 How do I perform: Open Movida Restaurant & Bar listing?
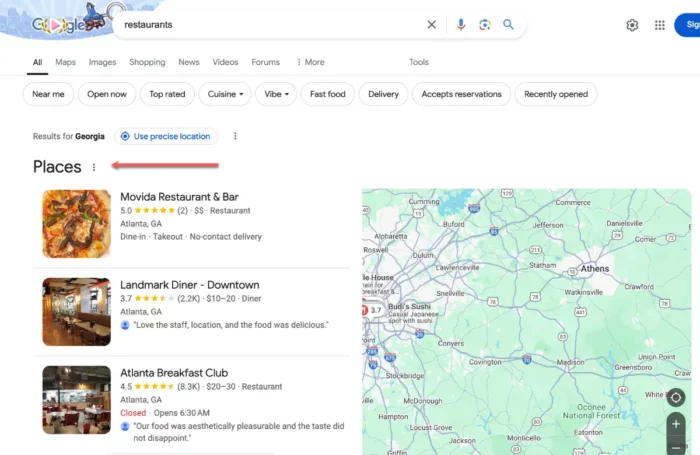coord(179,197)
